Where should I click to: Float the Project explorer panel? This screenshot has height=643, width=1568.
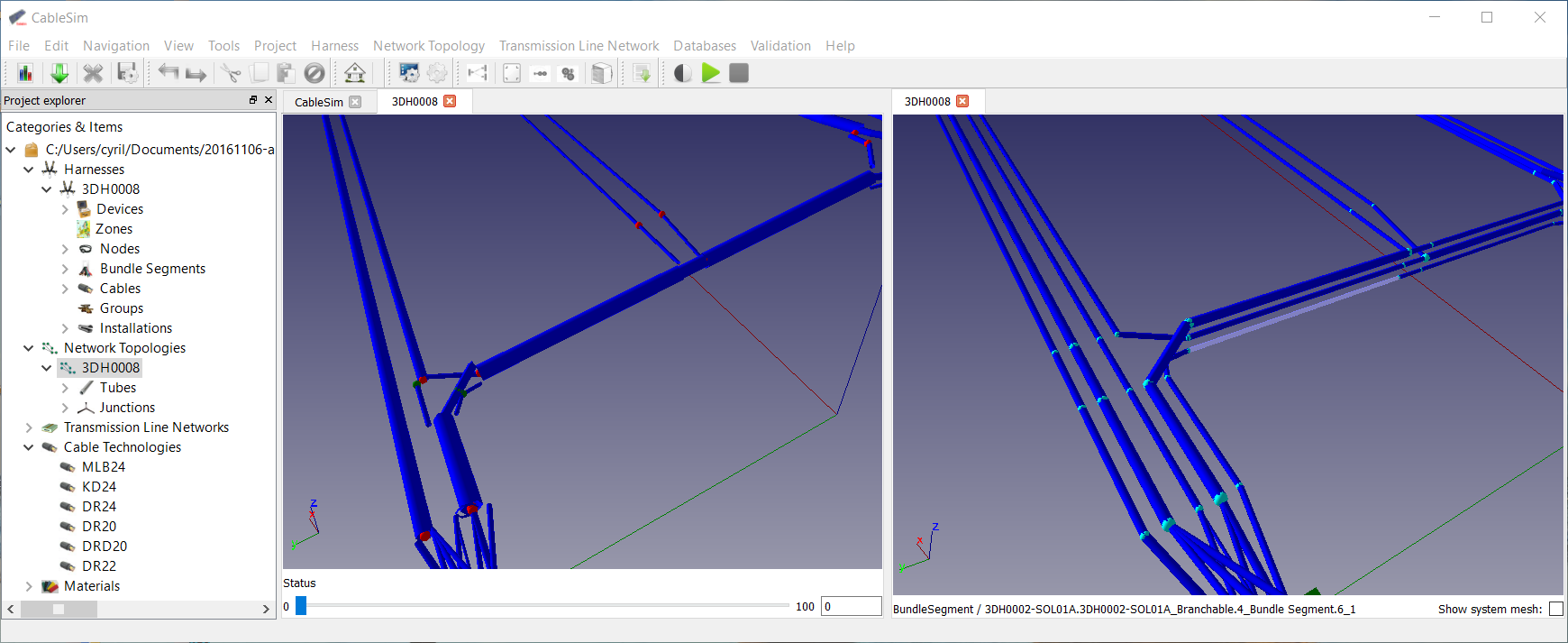coord(253,100)
